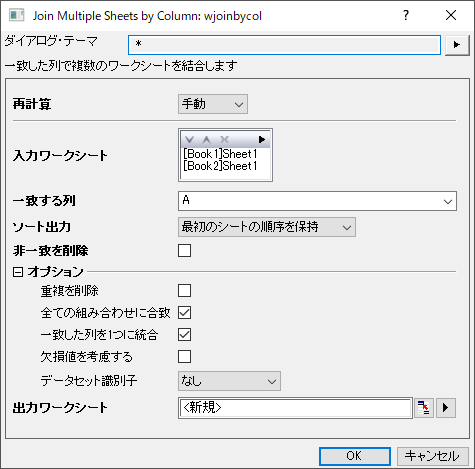This screenshot has width=475, height=469.
Task: Open the データセット識別子 dropdown showing なし
Action: click(229, 381)
